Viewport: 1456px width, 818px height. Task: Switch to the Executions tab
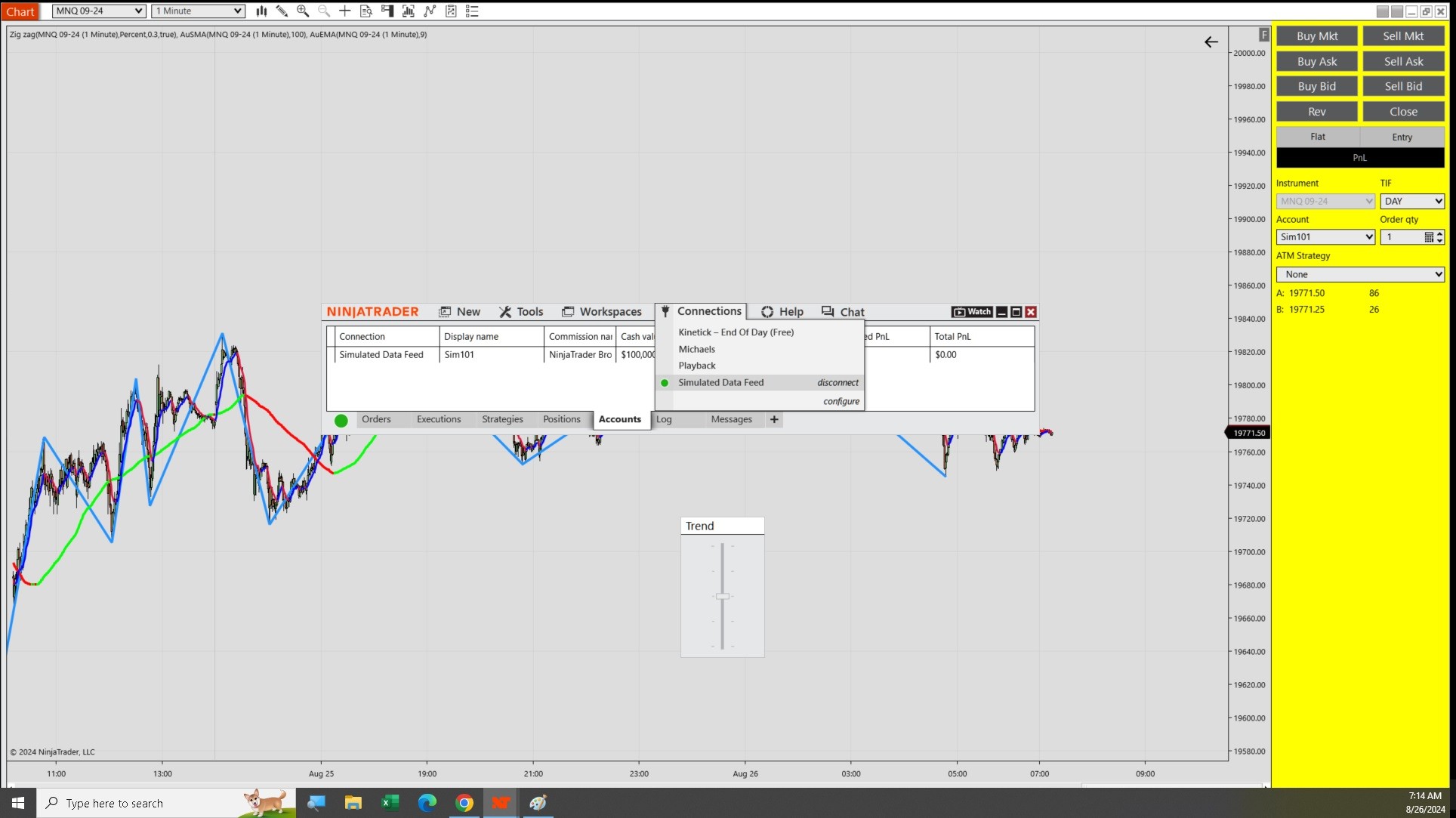tap(438, 419)
